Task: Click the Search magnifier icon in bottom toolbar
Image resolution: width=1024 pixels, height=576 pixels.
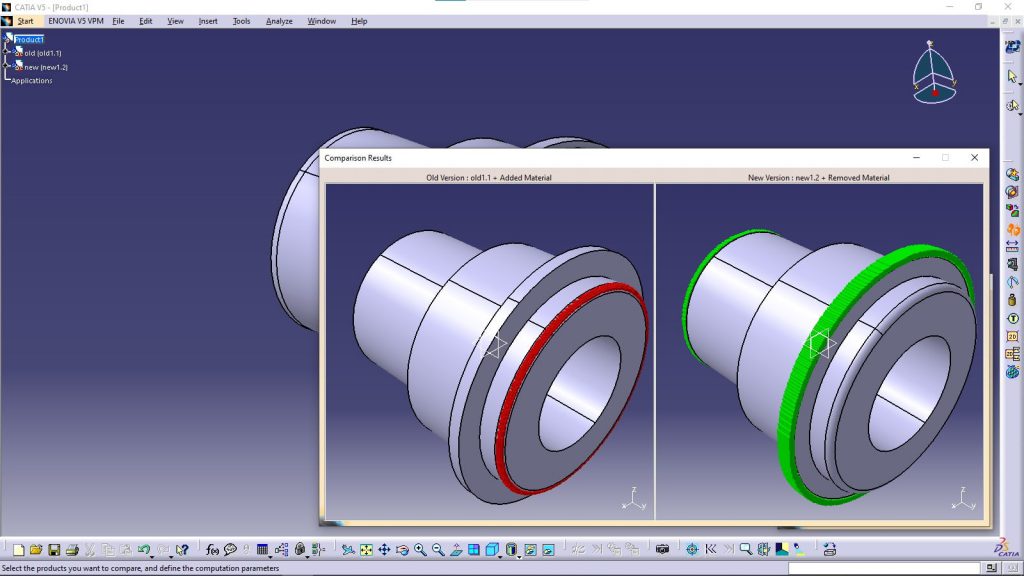Action: click(745, 550)
